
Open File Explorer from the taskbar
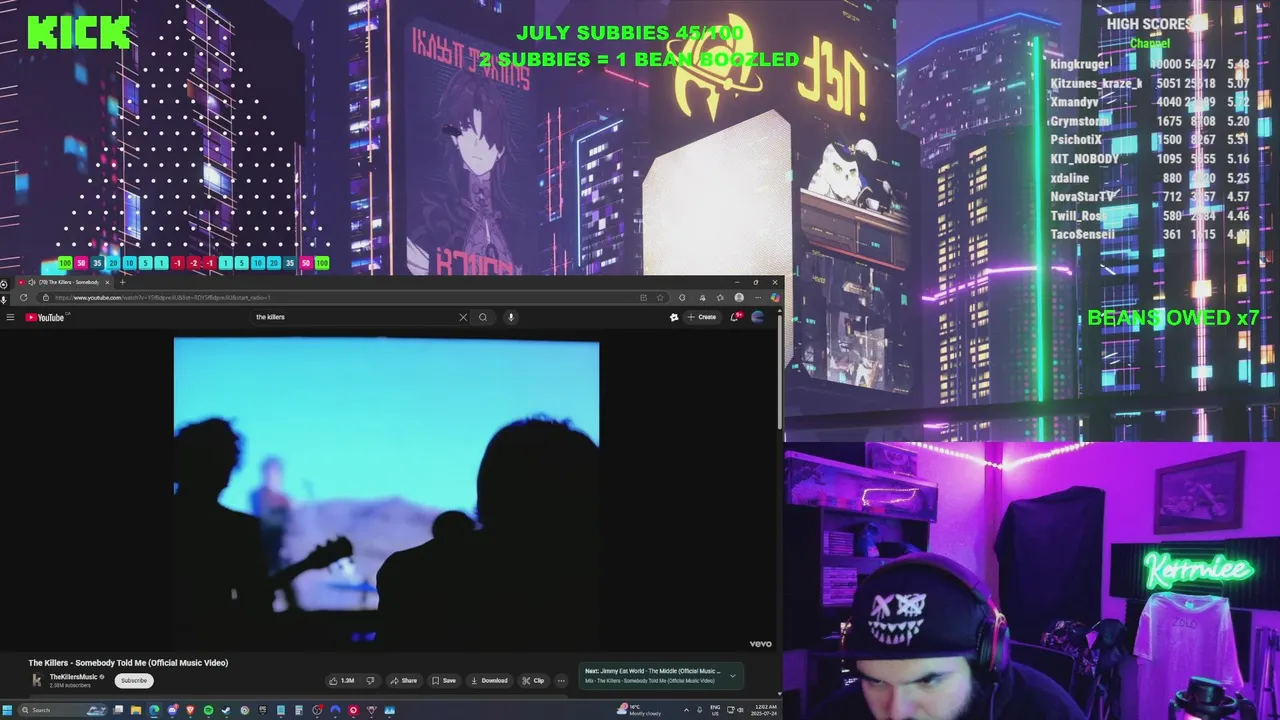coord(136,710)
